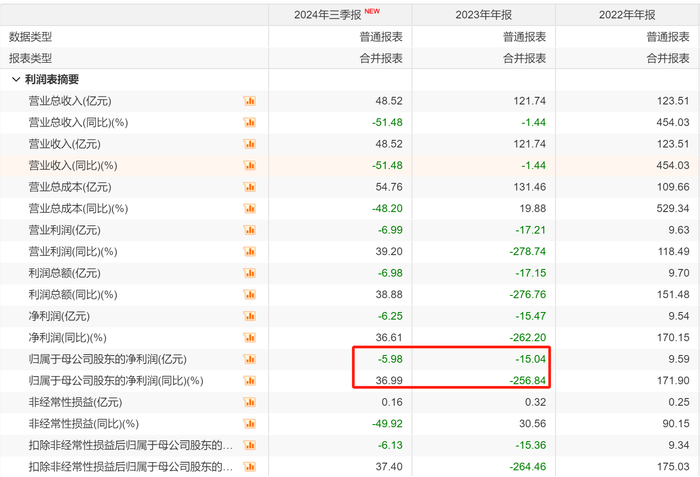Select the 2023年年报 column header
The width and height of the screenshot is (700, 477).
coord(483,15)
